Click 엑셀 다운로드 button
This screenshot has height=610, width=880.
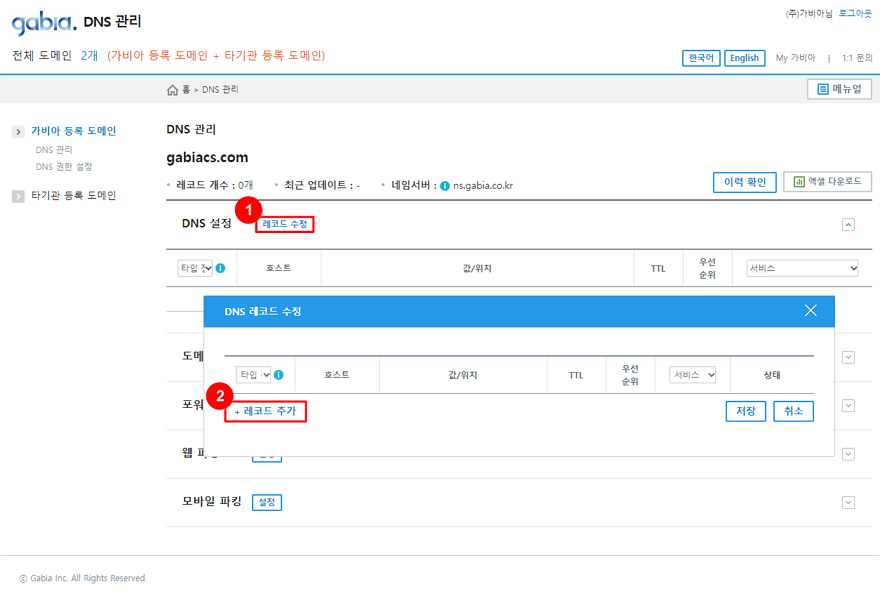tap(827, 182)
